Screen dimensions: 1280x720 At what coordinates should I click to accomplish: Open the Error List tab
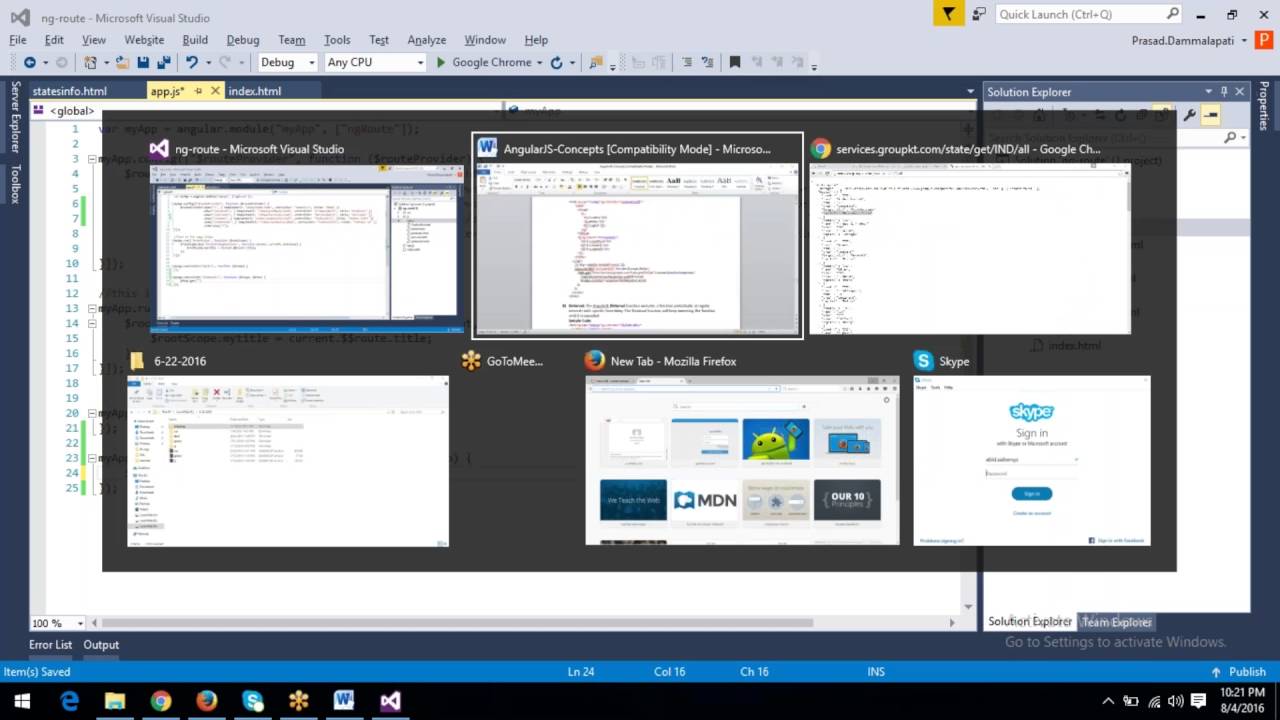[x=50, y=645]
